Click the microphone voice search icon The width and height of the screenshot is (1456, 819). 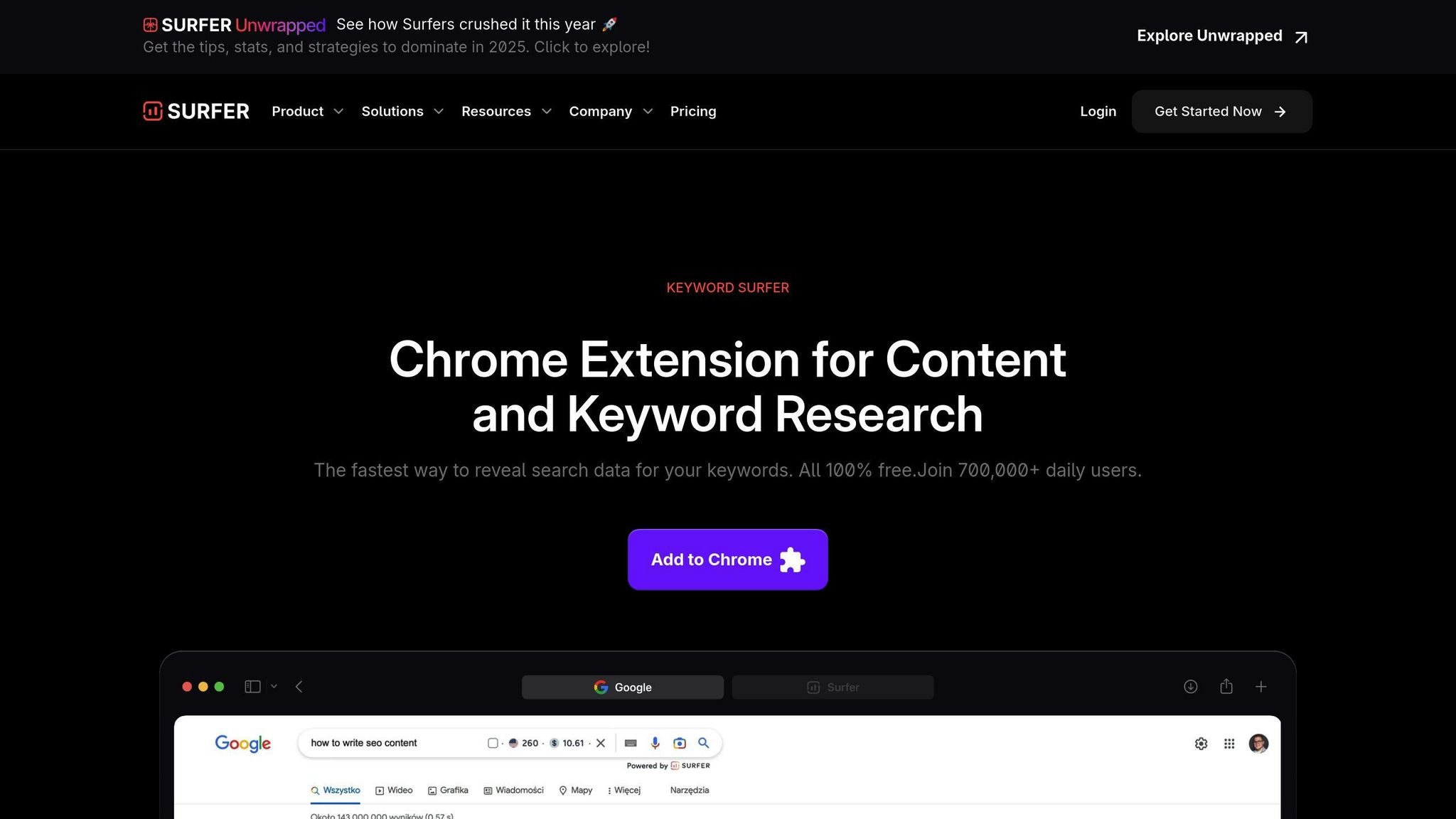click(x=655, y=744)
